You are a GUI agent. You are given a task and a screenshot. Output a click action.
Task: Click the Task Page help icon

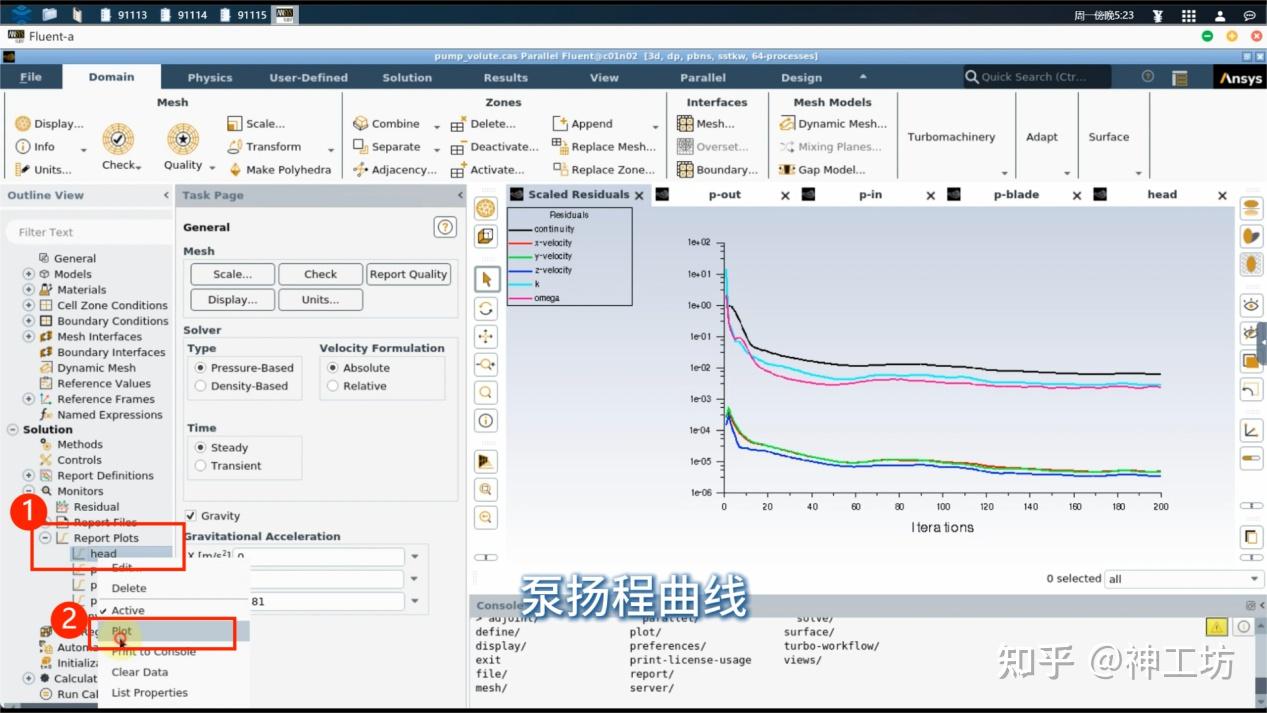click(x=445, y=228)
